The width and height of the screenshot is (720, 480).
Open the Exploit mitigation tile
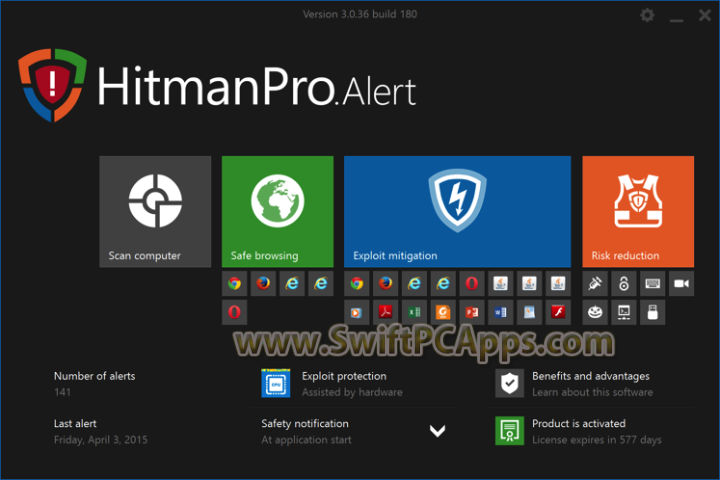click(x=457, y=211)
